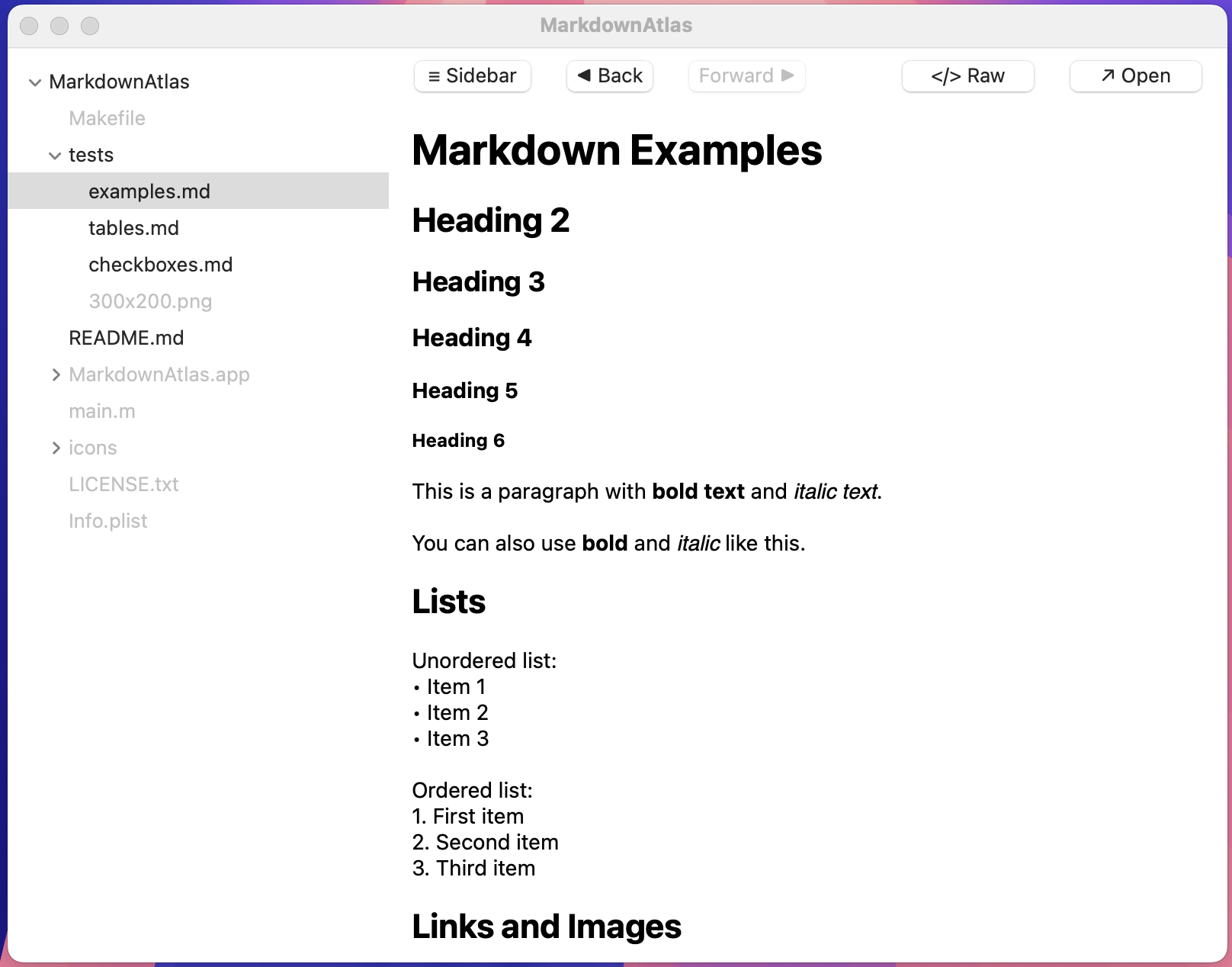Collapse the MarkdownAtlas root folder
This screenshot has width=1232, height=967.
pyautogui.click(x=35, y=82)
